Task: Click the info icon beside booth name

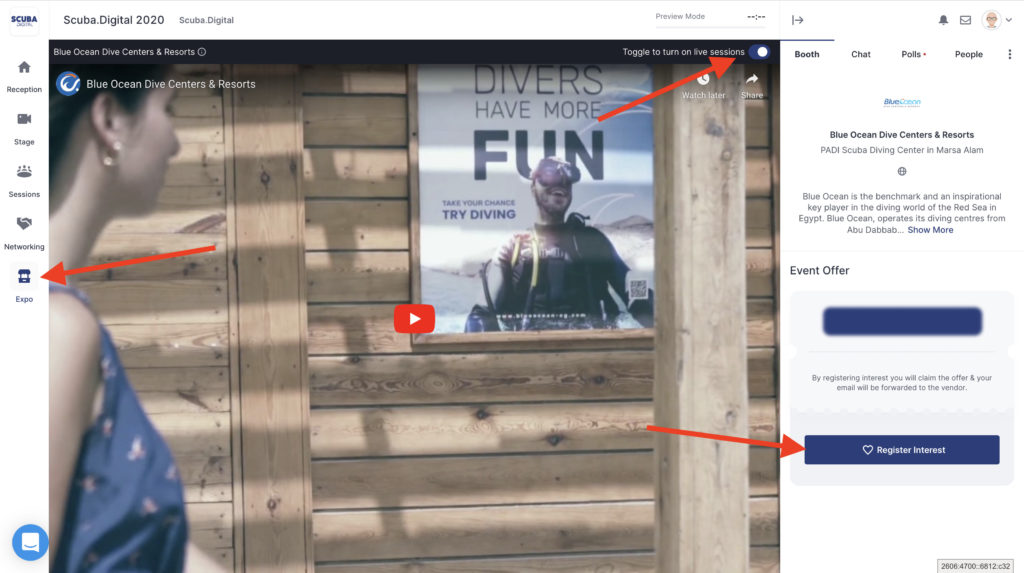Action: 202,52
